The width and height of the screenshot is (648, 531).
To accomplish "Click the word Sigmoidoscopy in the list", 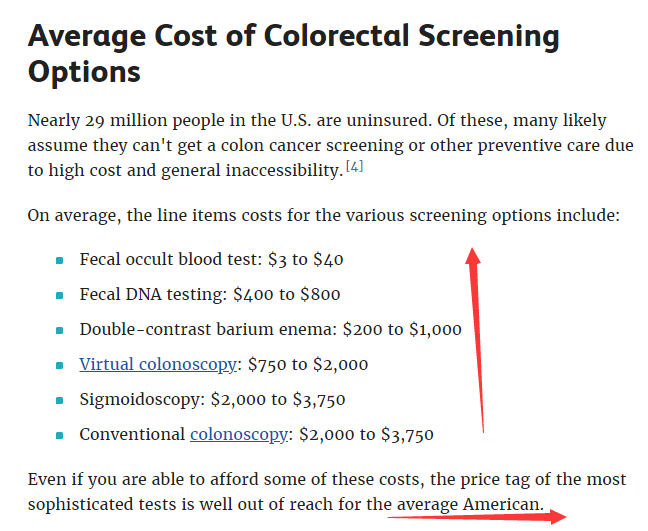I will 141,400.
